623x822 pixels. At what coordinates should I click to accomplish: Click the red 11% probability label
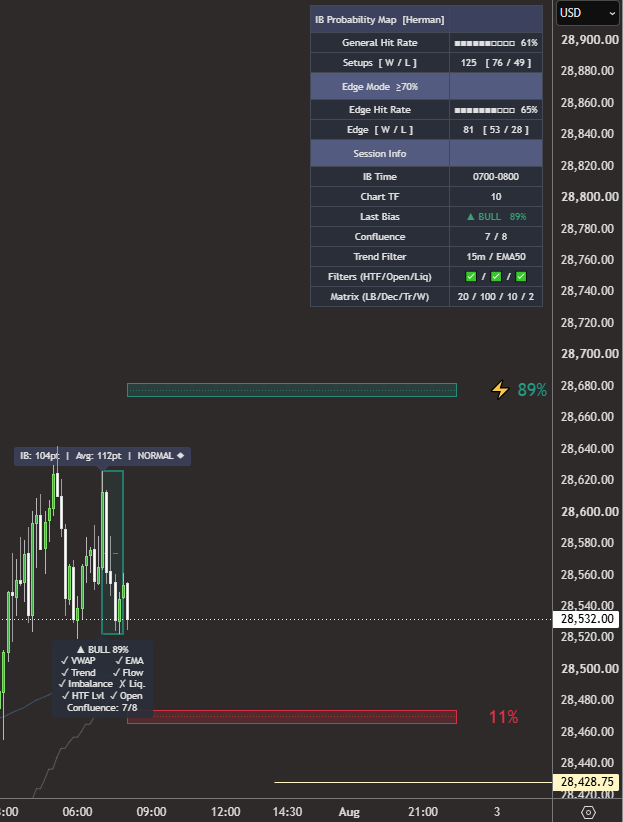[x=503, y=717]
